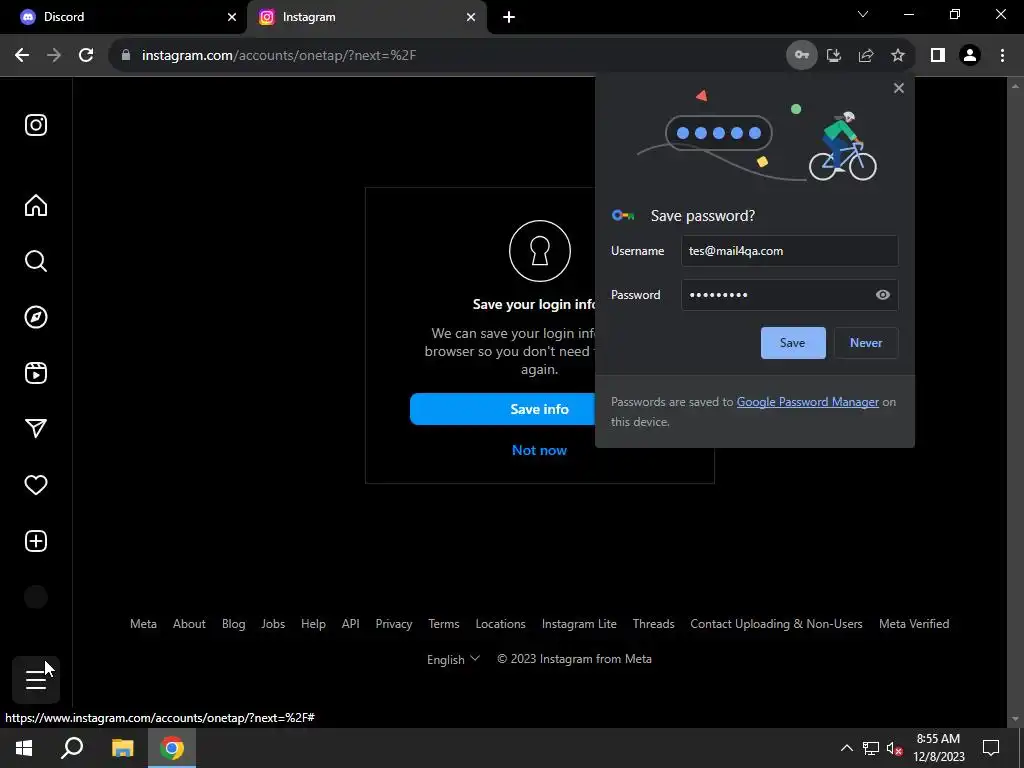Open Threads footer link
Image resolution: width=1024 pixels, height=768 pixels.
(x=654, y=624)
